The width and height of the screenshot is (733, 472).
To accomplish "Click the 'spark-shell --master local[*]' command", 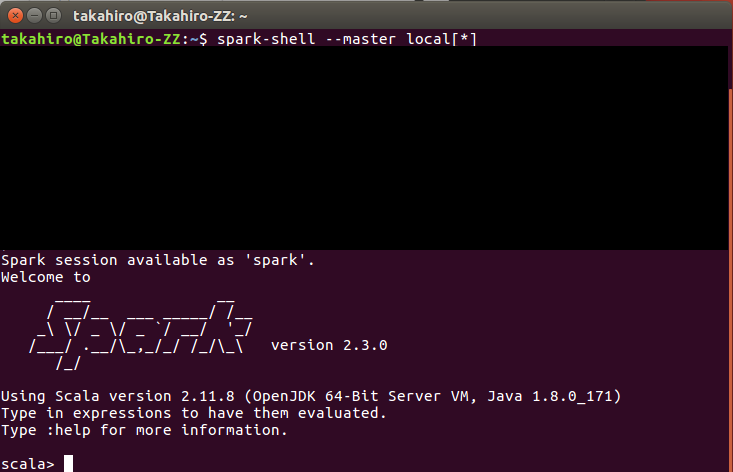I will pyautogui.click(x=347, y=39).
